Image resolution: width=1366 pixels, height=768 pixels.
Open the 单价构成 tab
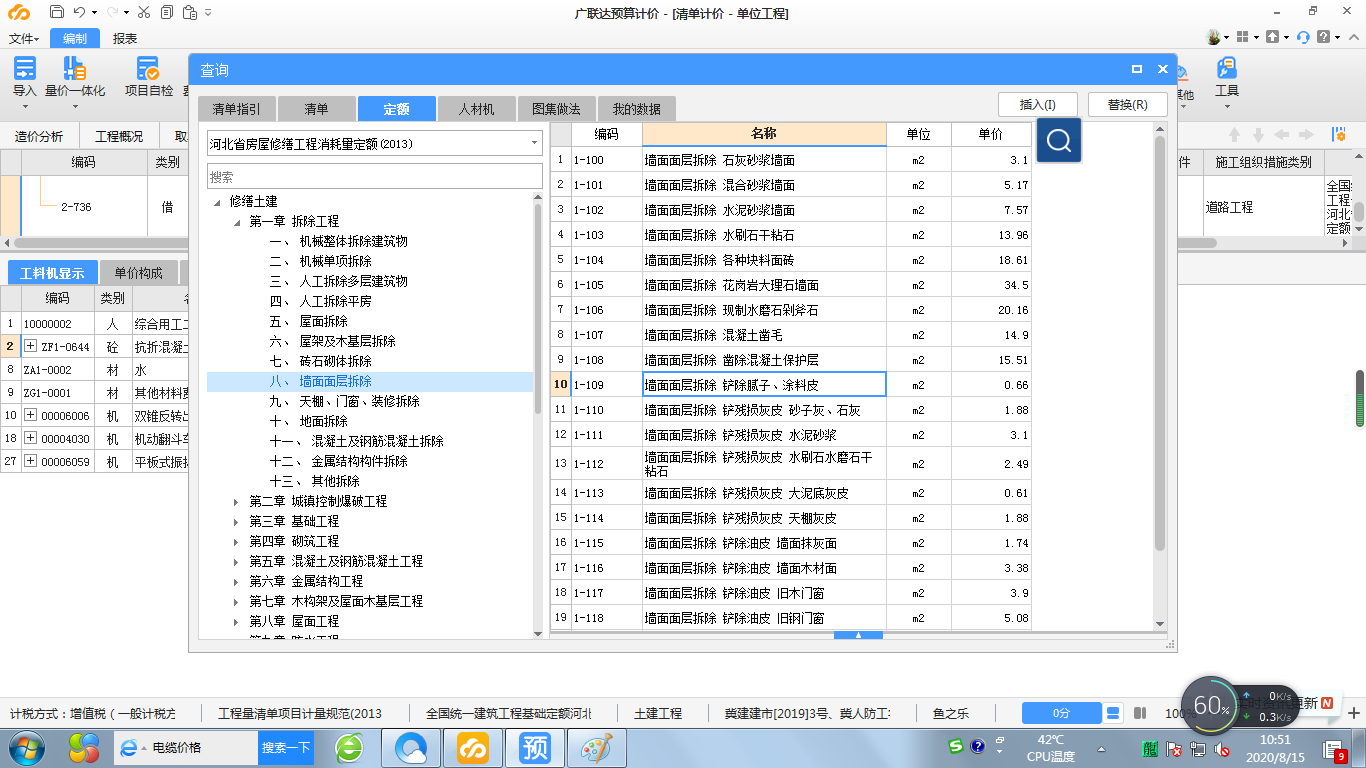pos(138,273)
